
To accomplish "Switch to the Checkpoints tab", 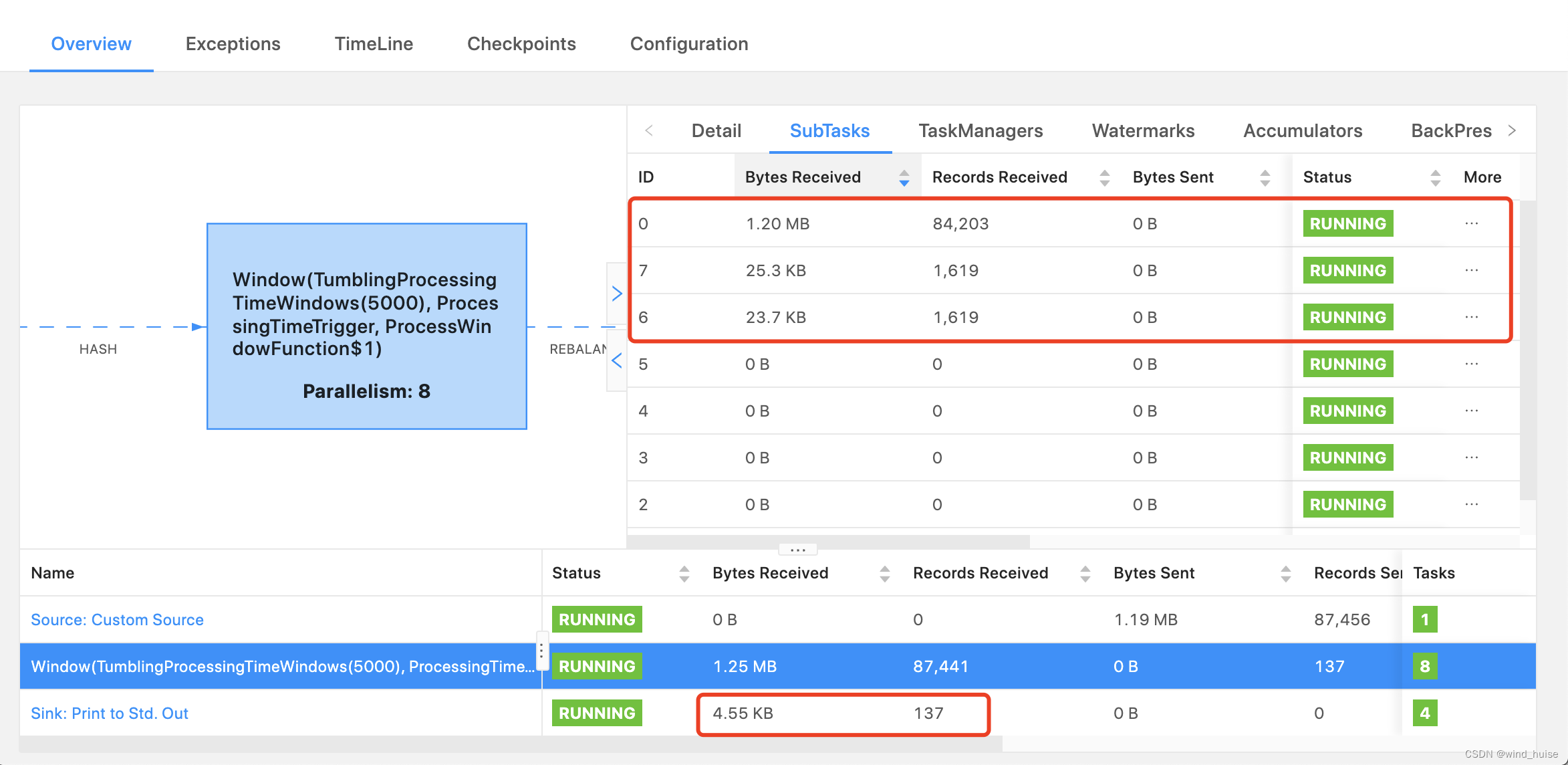I will 521,44.
